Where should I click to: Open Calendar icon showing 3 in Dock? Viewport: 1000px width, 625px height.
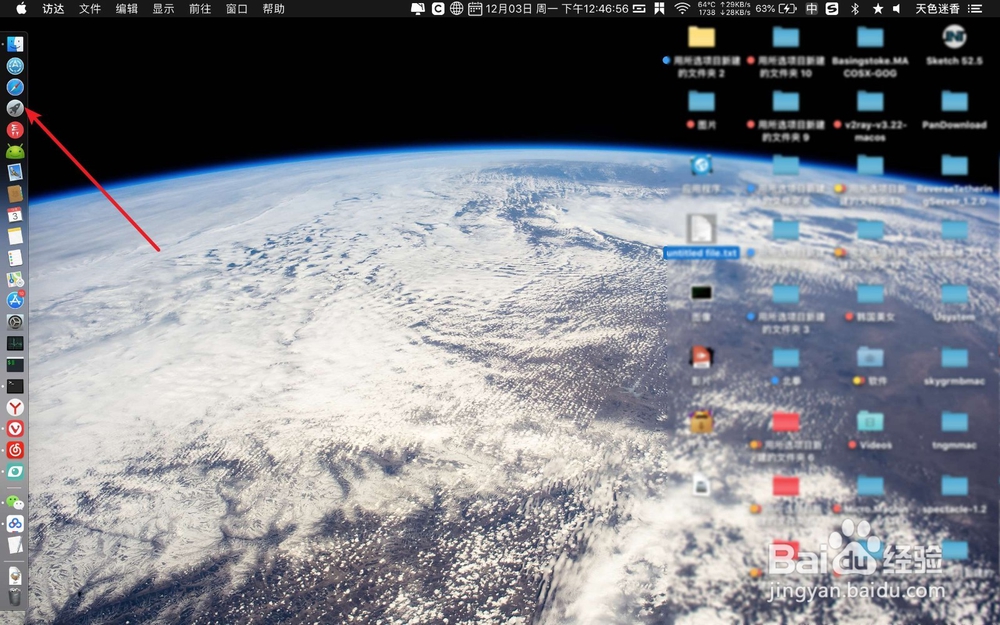[x=15, y=215]
